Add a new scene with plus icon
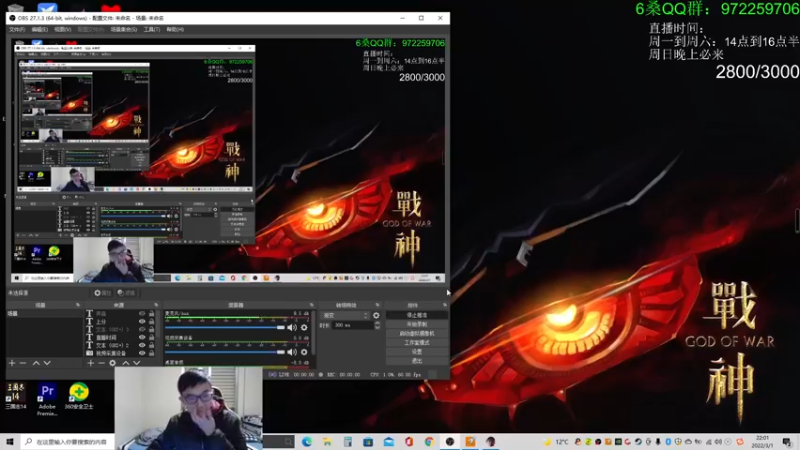The width and height of the screenshot is (800, 450). (x=12, y=363)
